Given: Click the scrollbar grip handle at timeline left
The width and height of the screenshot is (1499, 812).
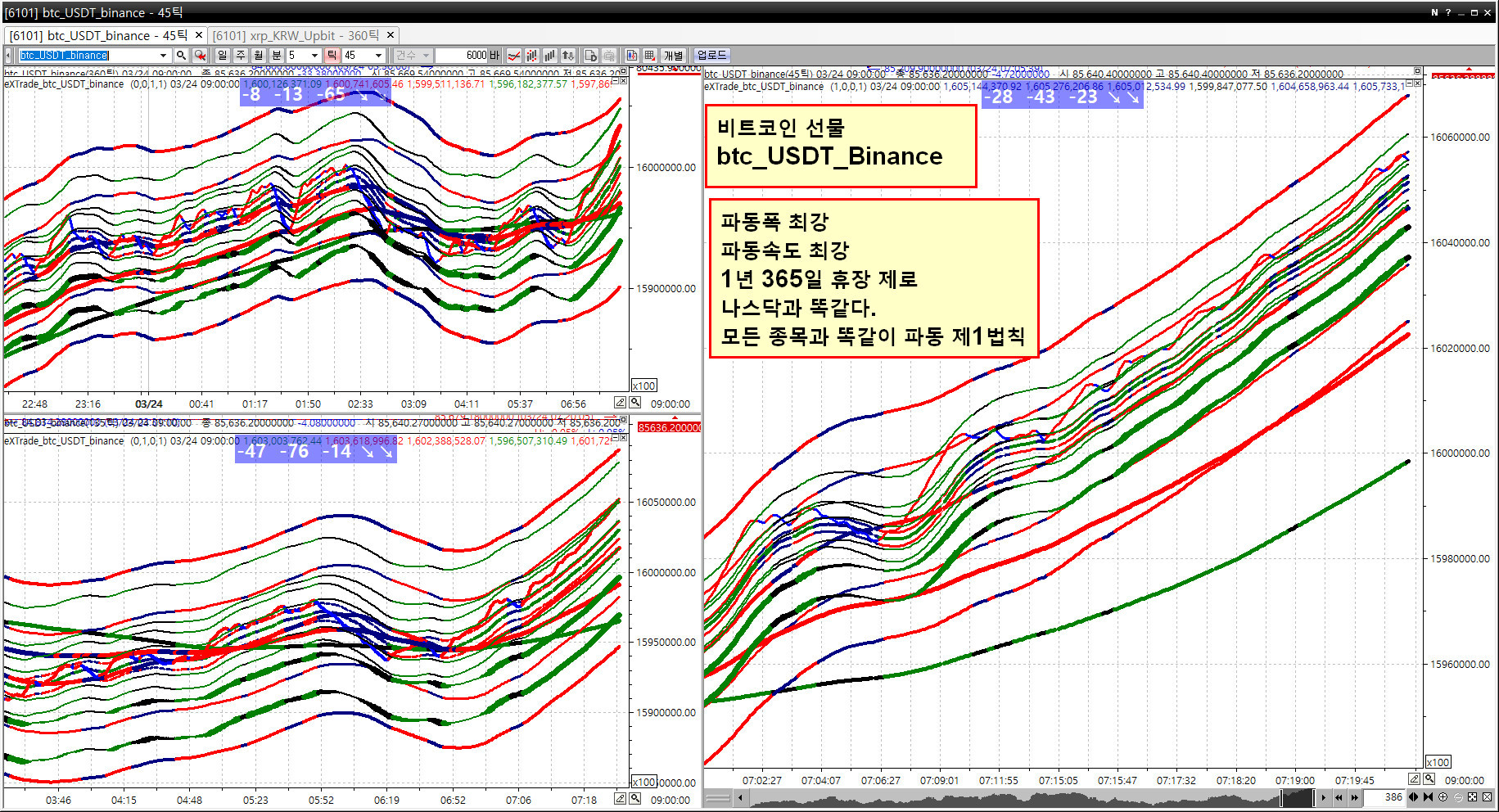Looking at the screenshot, I should pos(718,797).
